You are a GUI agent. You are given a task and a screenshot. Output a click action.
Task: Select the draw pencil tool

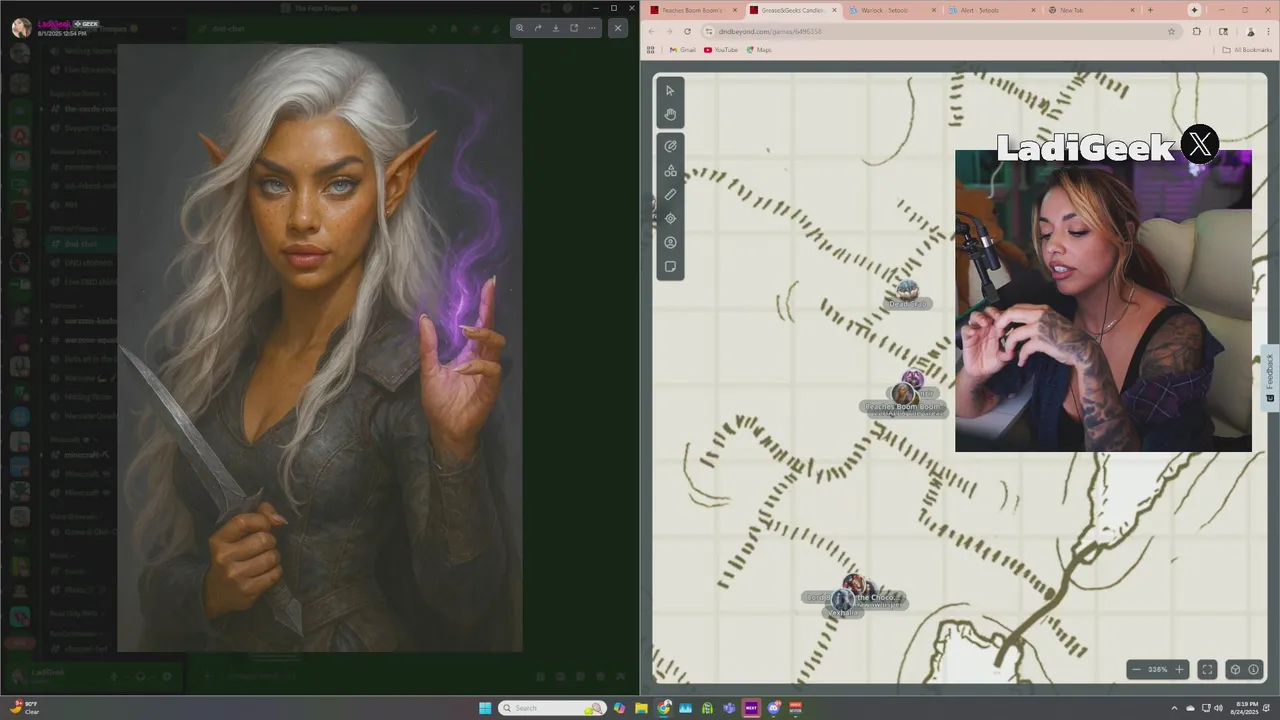(670, 146)
